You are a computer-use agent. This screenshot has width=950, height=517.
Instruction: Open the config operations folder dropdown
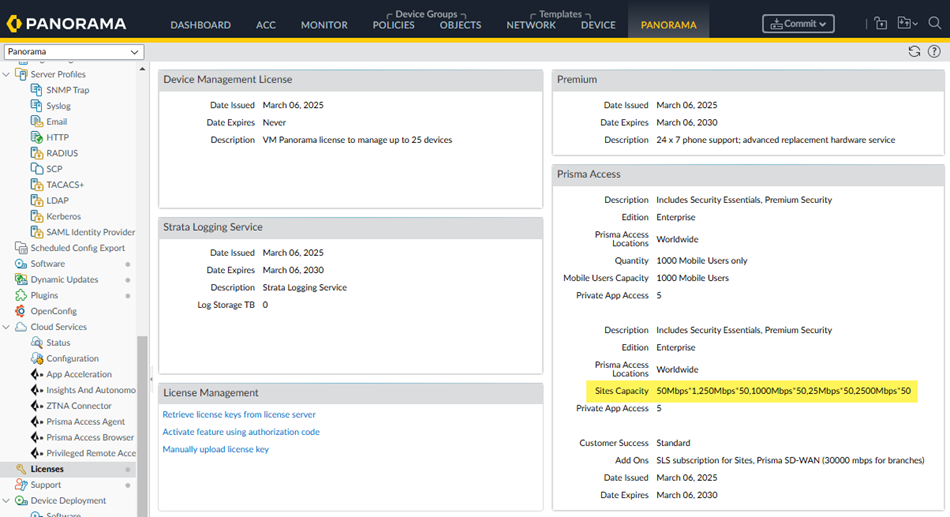pos(908,23)
